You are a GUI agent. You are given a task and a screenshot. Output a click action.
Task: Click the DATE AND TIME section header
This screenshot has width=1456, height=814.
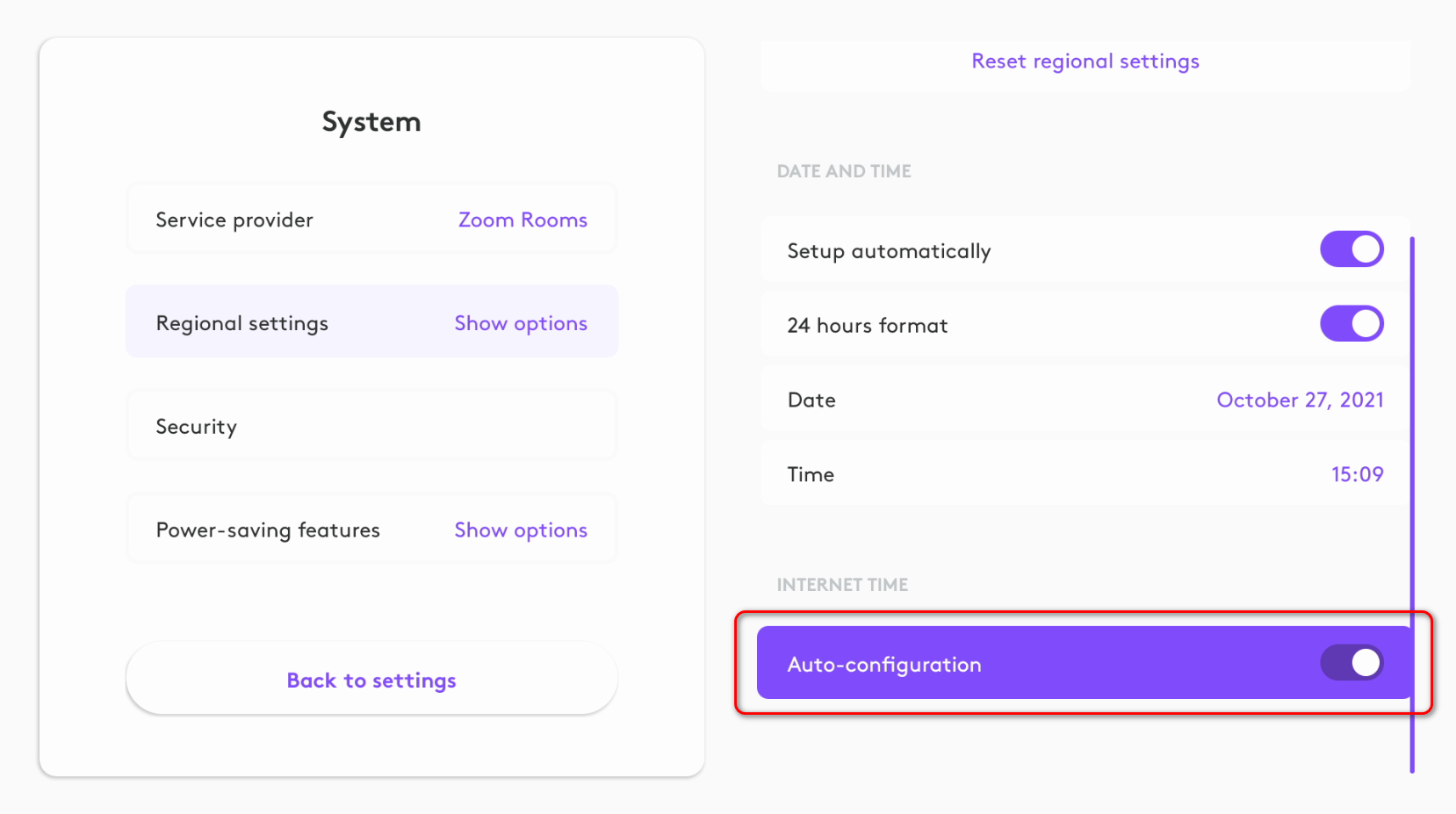pos(844,171)
